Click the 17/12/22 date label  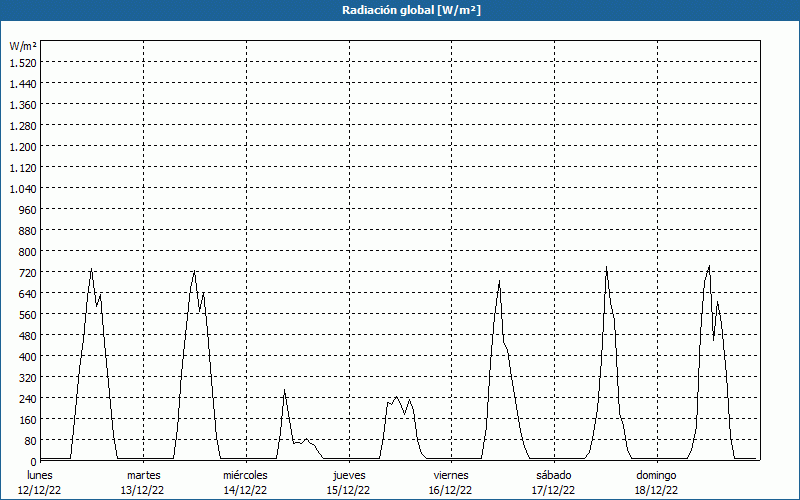click(x=554, y=490)
